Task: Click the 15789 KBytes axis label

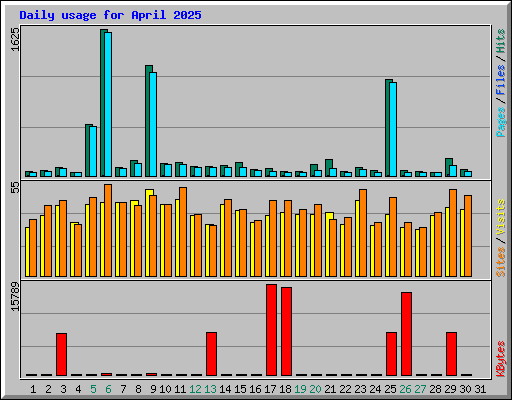Action: [x=15, y=297]
